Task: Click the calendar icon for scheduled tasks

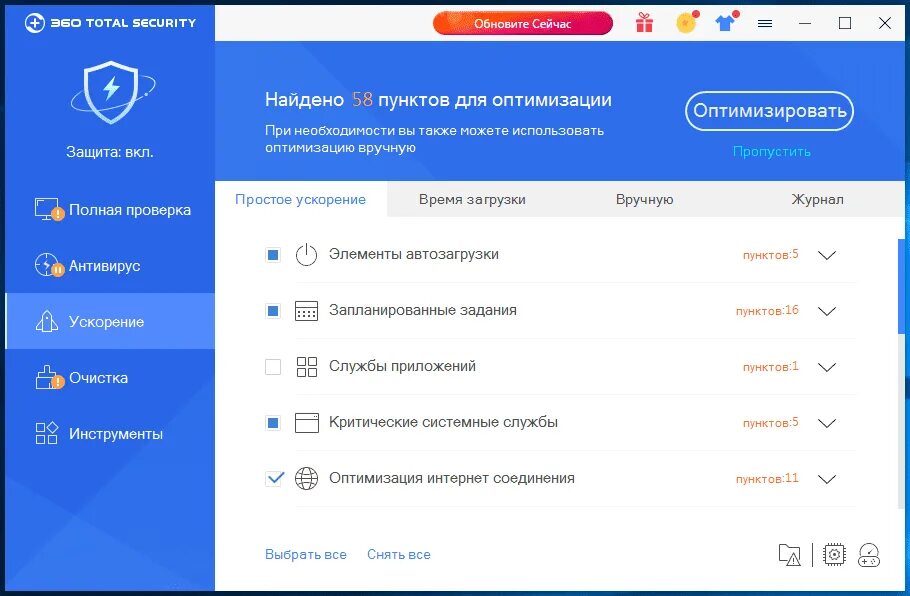Action: tap(306, 310)
